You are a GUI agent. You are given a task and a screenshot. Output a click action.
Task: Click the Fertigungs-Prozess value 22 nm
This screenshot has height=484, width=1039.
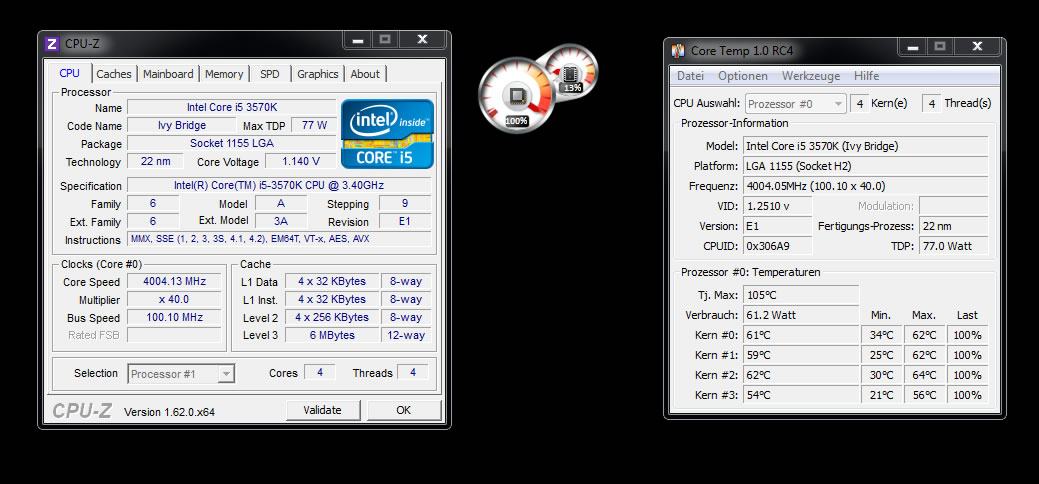click(954, 226)
